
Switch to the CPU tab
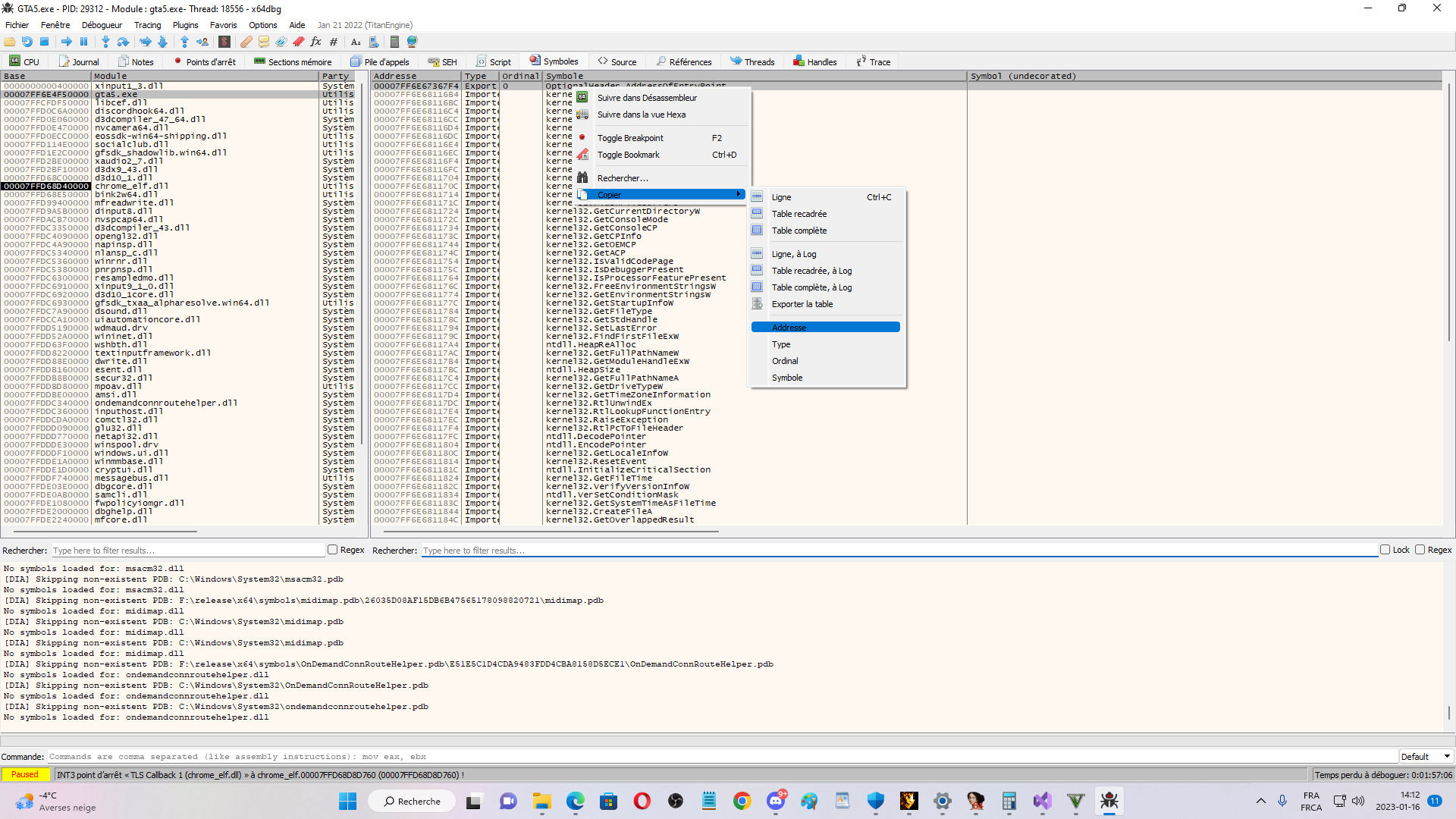click(24, 61)
